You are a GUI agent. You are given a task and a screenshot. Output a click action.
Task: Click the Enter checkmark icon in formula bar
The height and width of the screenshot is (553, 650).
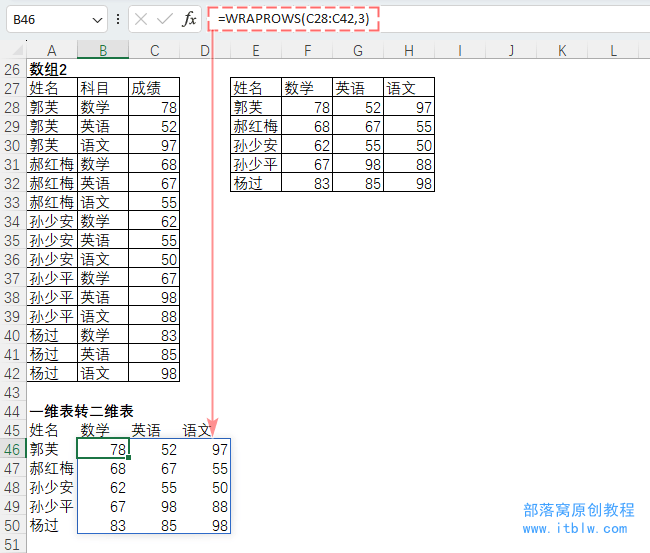click(165, 19)
